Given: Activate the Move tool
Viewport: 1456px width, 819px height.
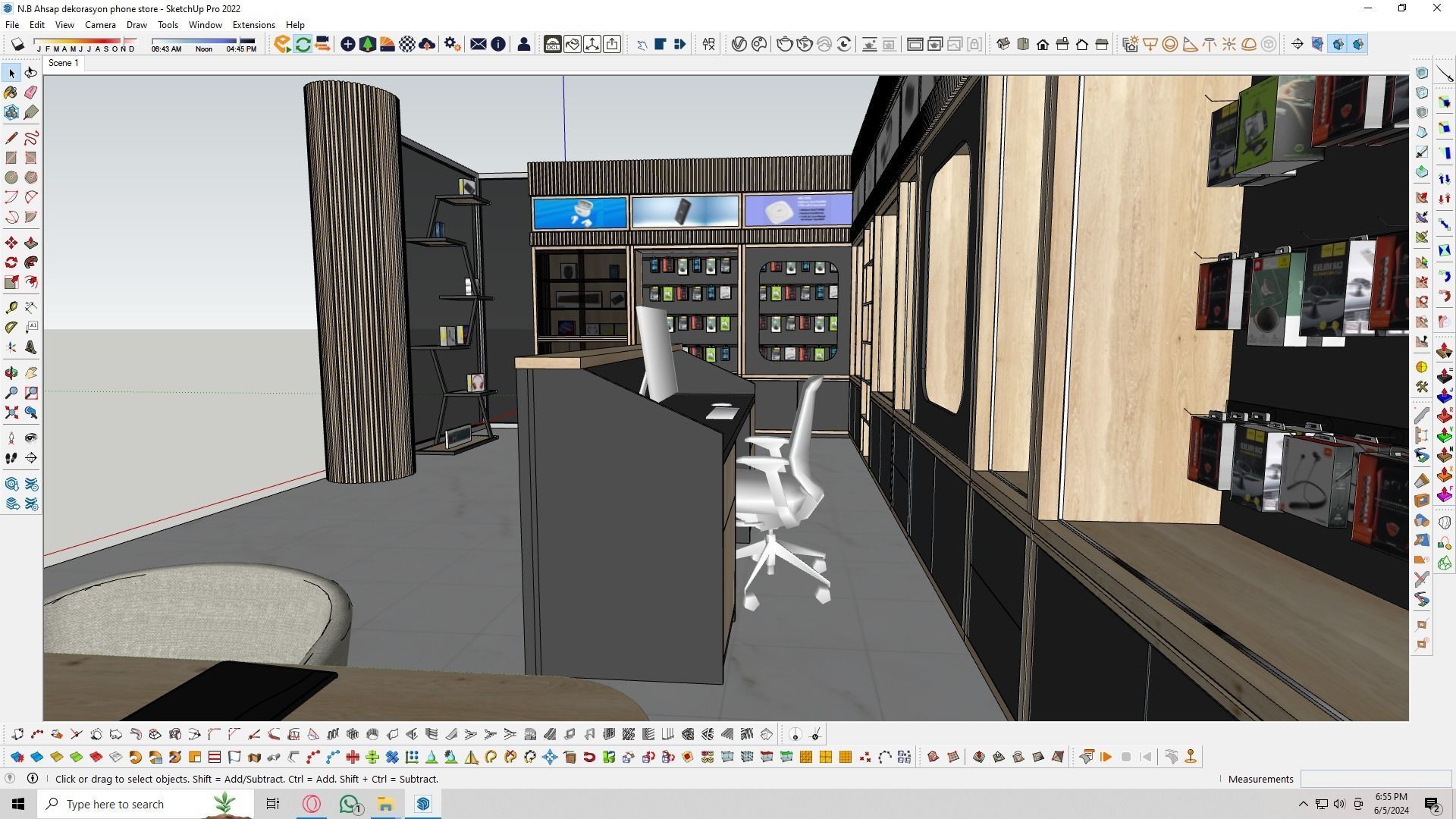Looking at the screenshot, I should click(11, 243).
